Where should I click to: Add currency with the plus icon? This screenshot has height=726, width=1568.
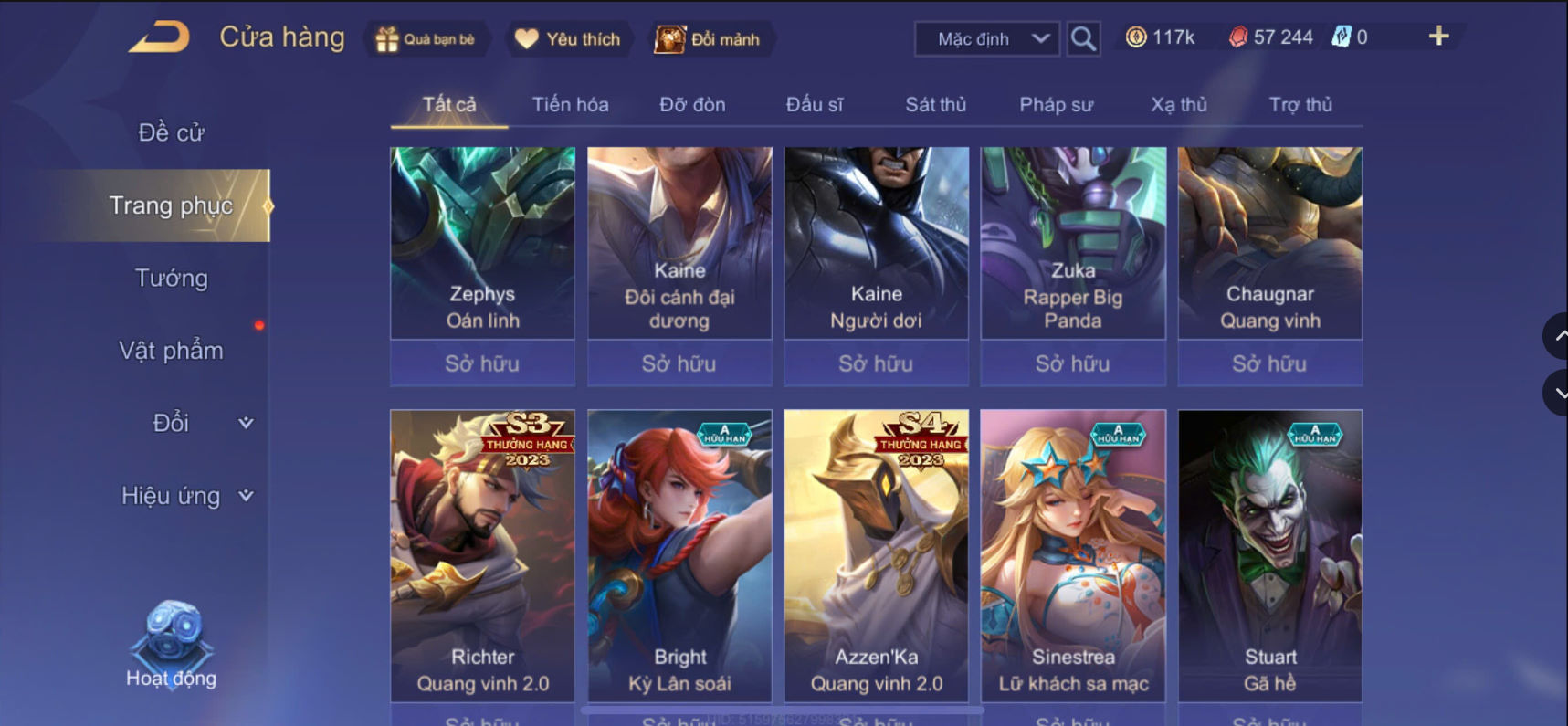pyautogui.click(x=1438, y=36)
